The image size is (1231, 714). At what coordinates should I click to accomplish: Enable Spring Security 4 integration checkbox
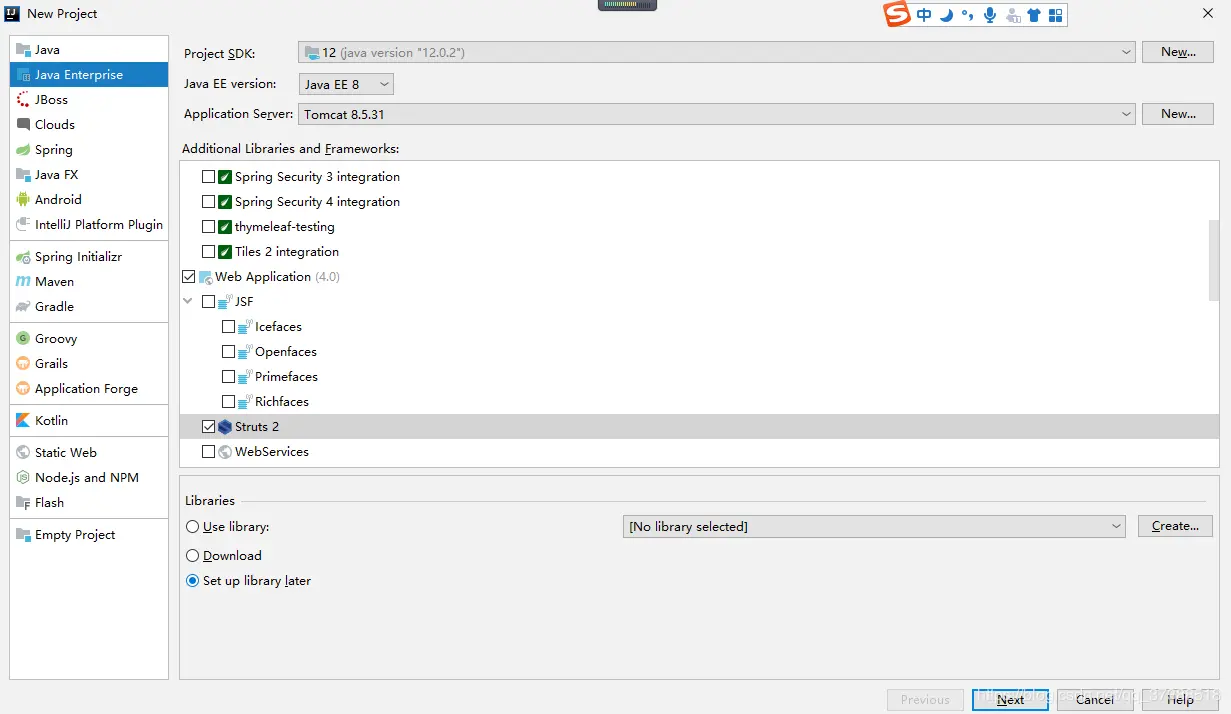coord(208,201)
